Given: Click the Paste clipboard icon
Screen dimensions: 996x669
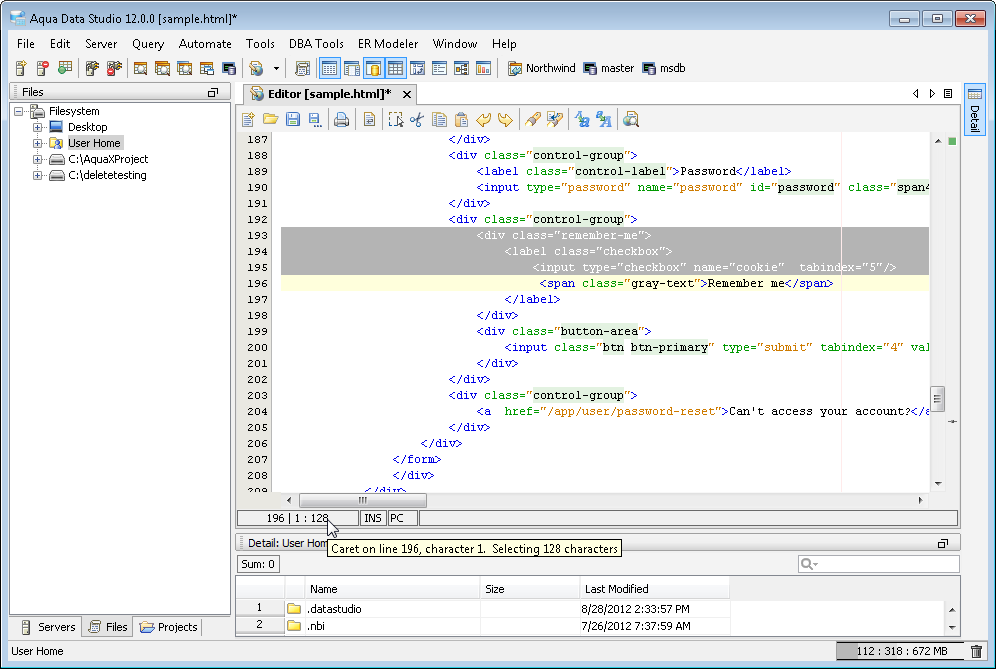Looking at the screenshot, I should tap(461, 120).
